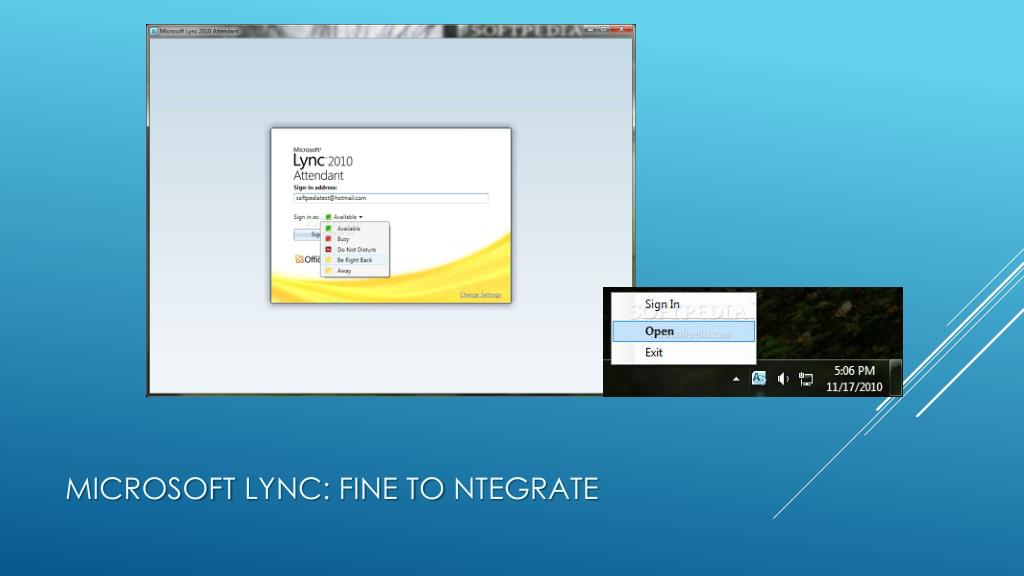Open the Change Settings link
Image resolution: width=1024 pixels, height=576 pixels.
(x=480, y=295)
